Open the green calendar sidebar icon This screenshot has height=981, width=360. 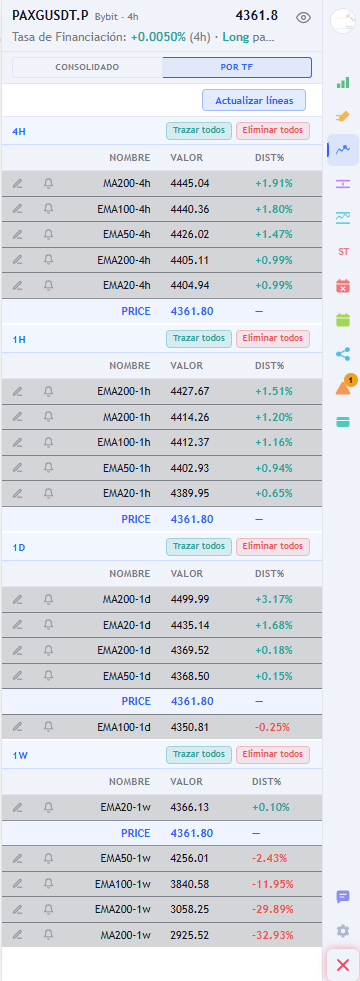click(343, 320)
